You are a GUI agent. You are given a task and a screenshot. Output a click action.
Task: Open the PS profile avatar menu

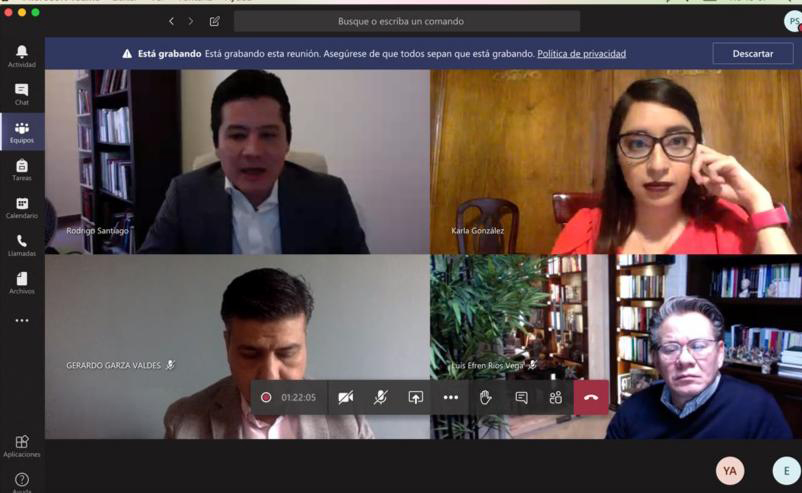coord(792,21)
